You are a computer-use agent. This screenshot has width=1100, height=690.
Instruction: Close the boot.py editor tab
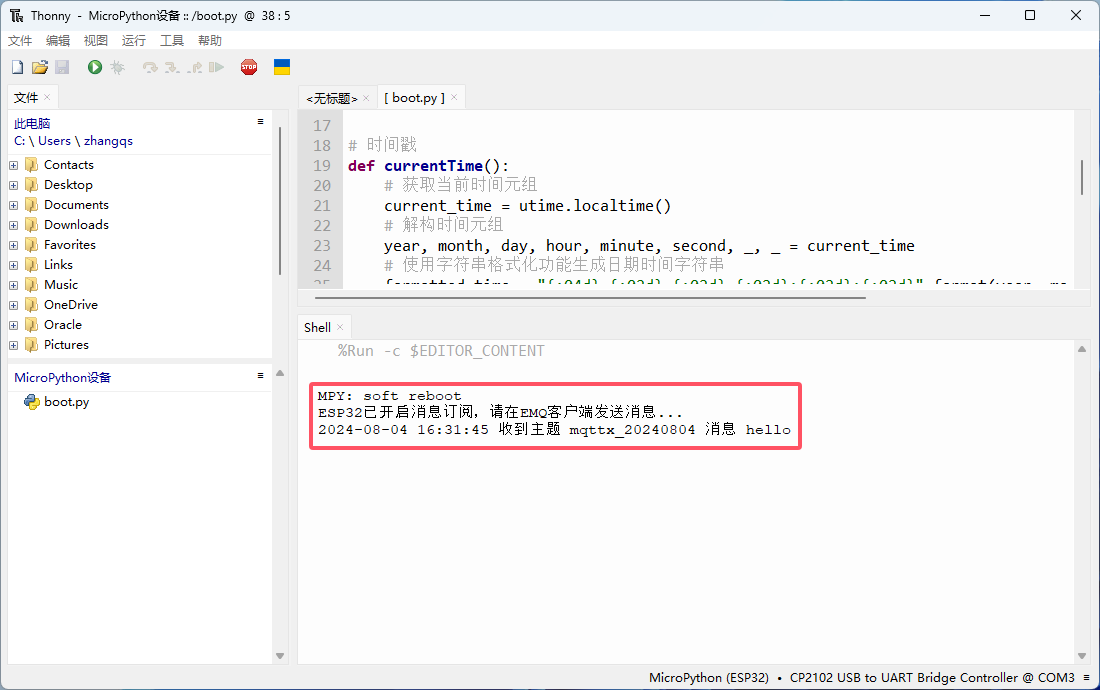[454, 97]
